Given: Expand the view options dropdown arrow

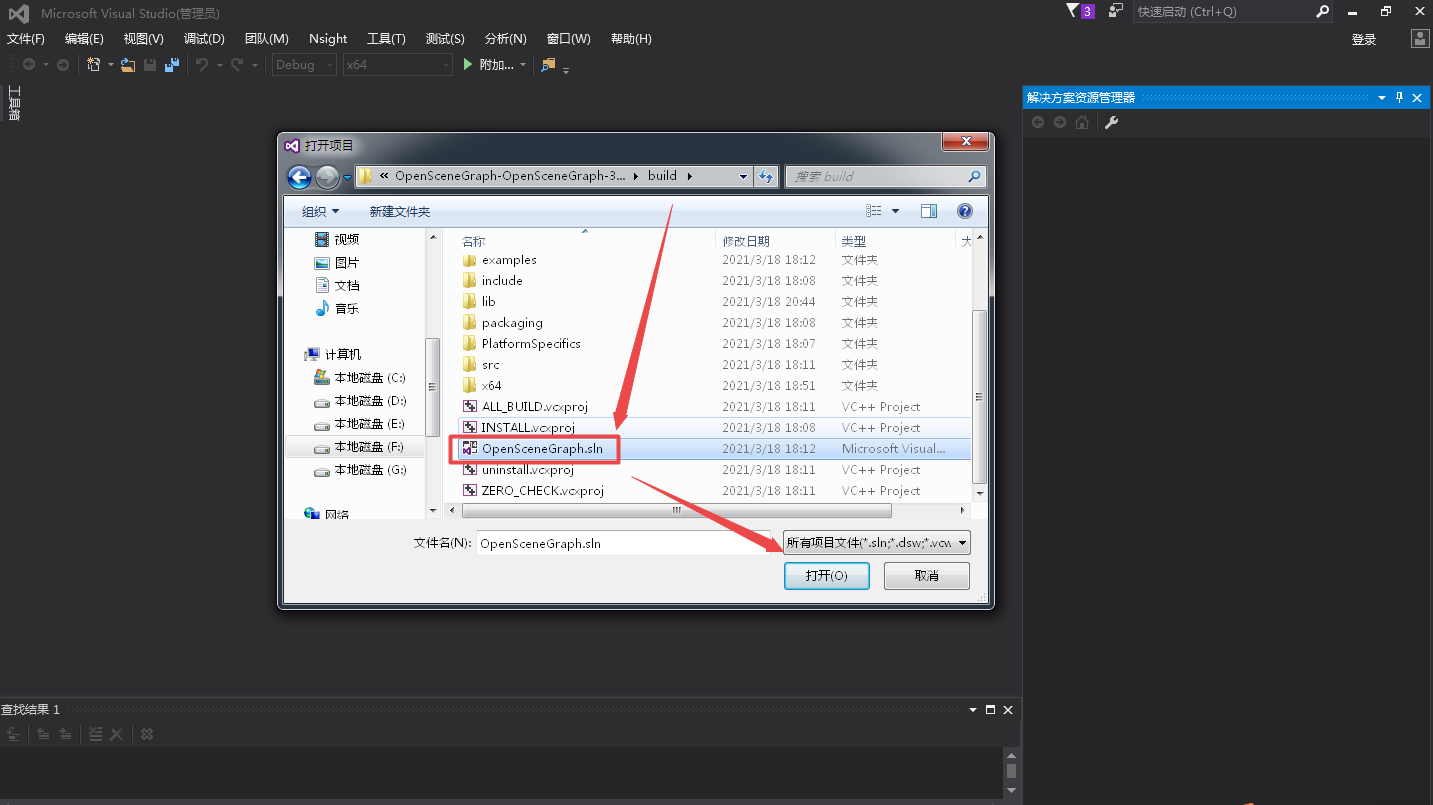Looking at the screenshot, I should click(895, 211).
